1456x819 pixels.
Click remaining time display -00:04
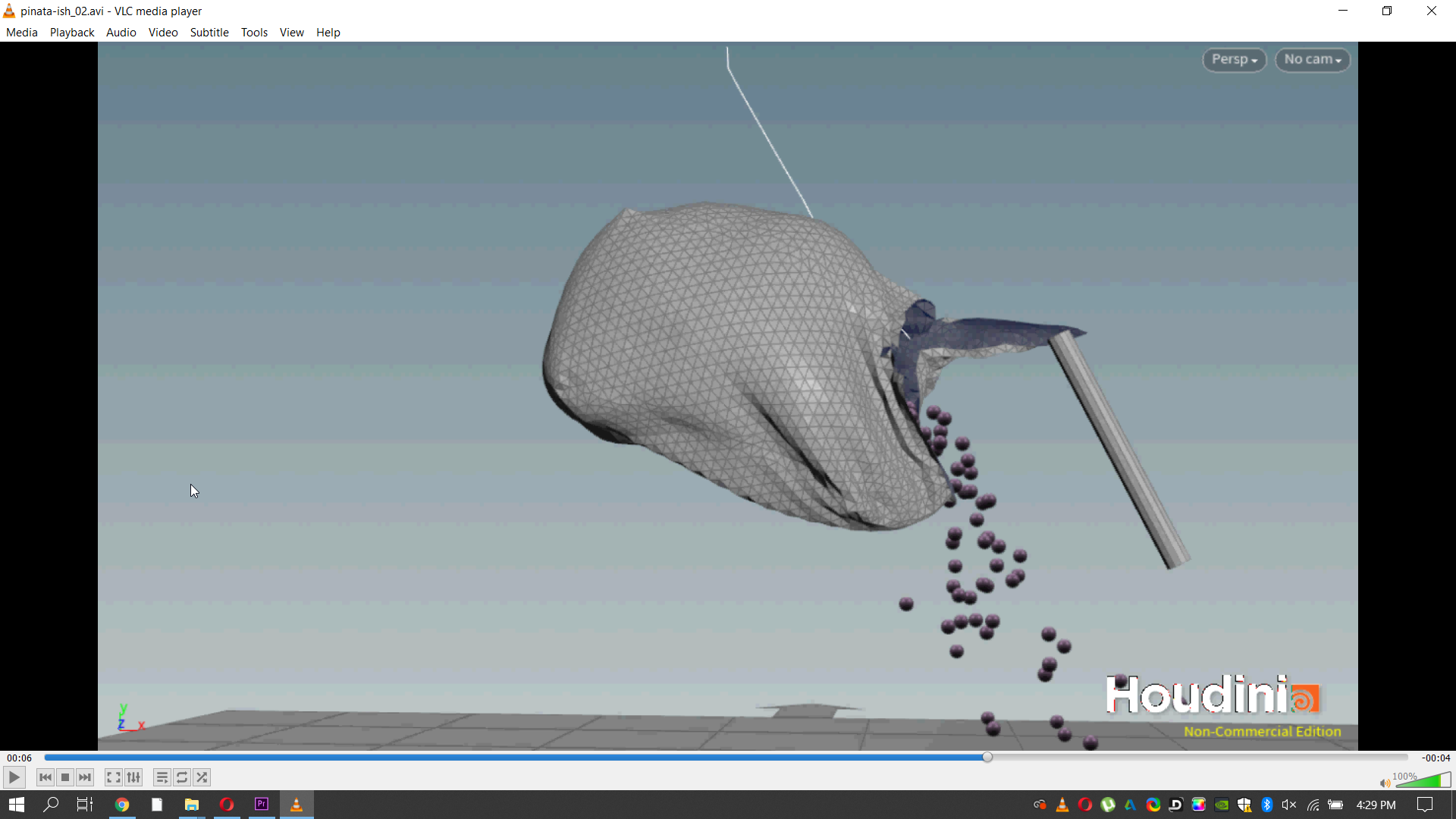point(1436,758)
